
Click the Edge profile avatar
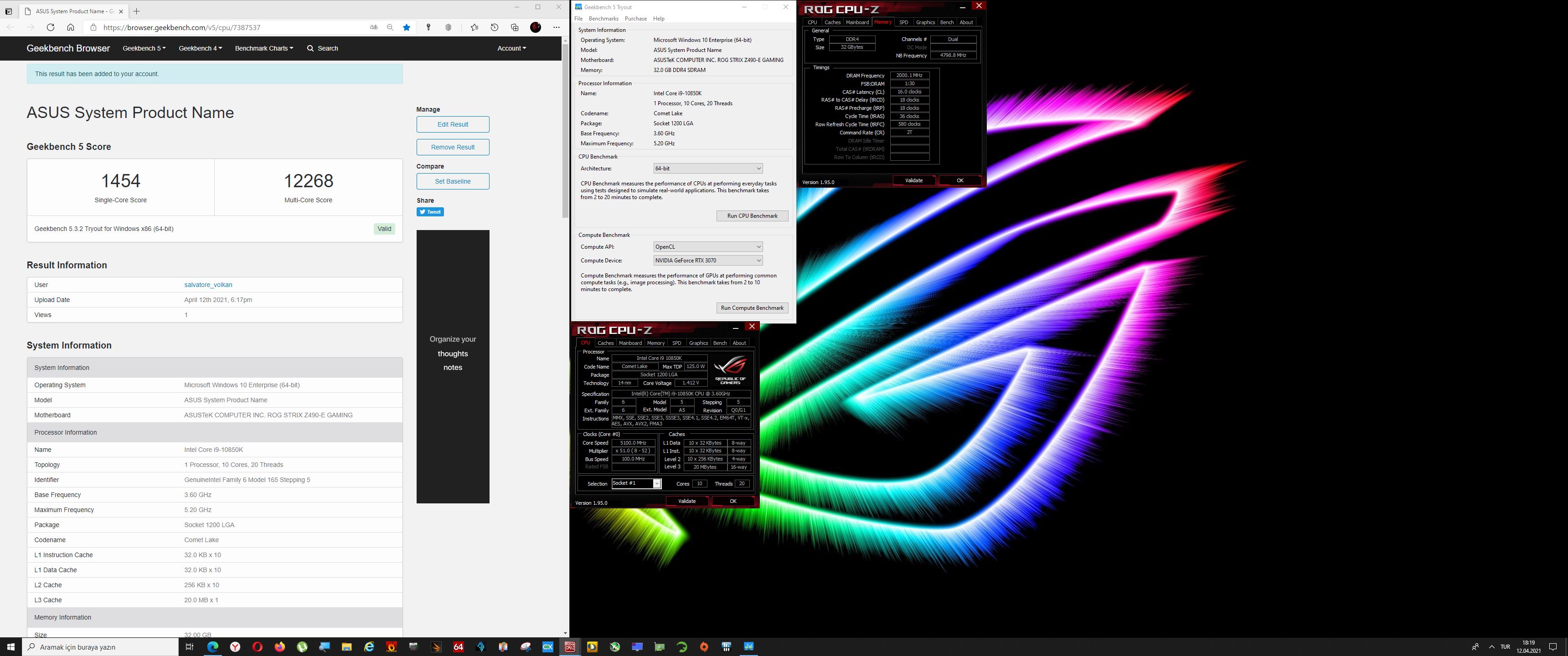[x=536, y=27]
